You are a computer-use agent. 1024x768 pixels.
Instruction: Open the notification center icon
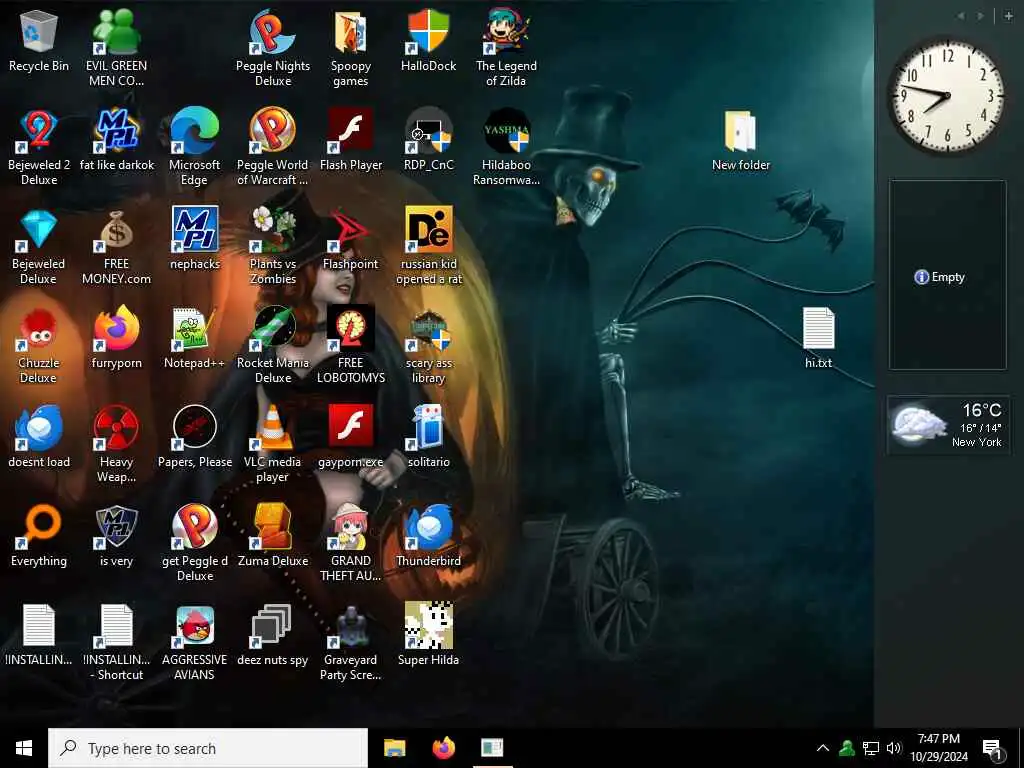click(x=993, y=748)
